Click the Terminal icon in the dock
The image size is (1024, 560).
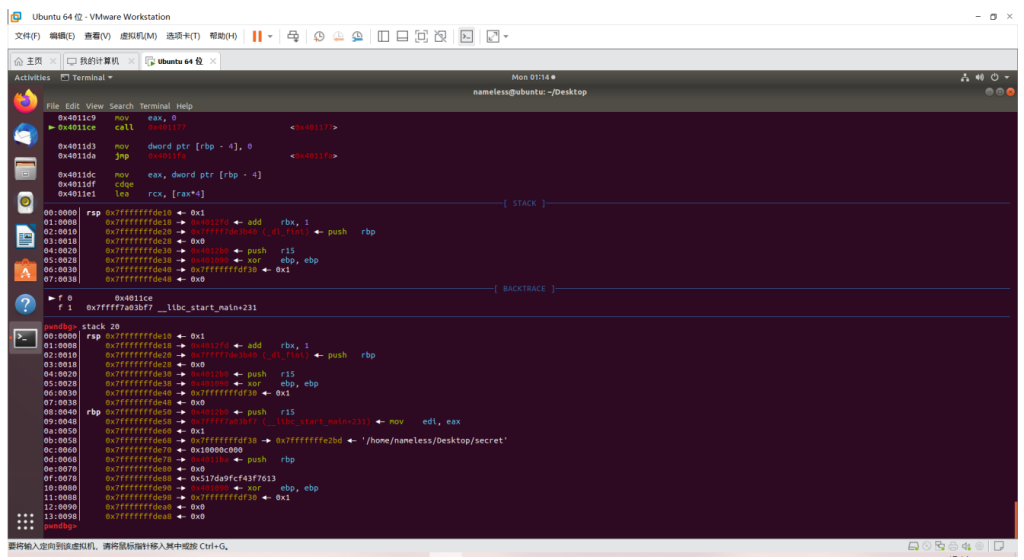pyautogui.click(x=25, y=338)
